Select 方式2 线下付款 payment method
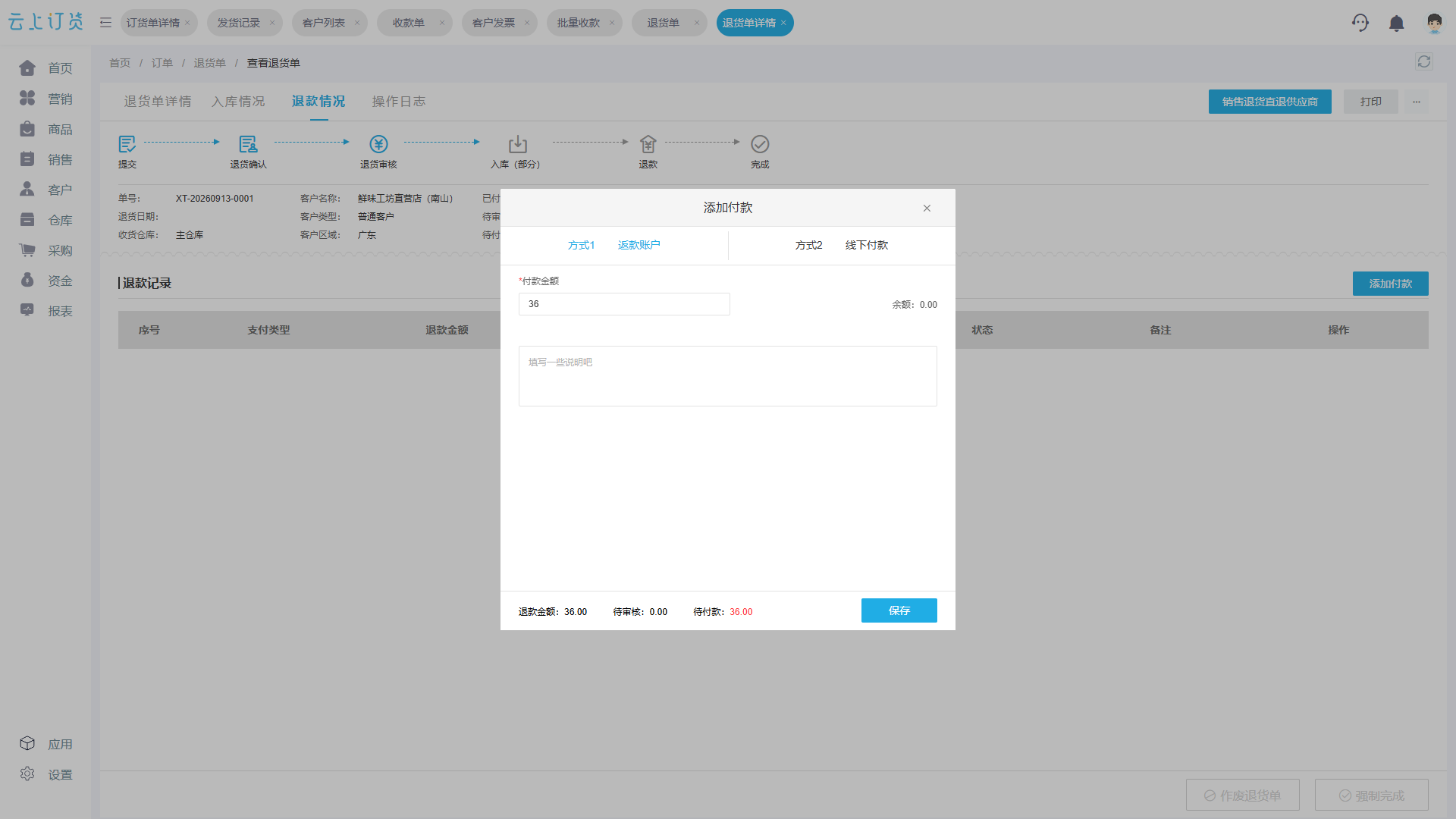This screenshot has width=1456, height=819. [842, 245]
